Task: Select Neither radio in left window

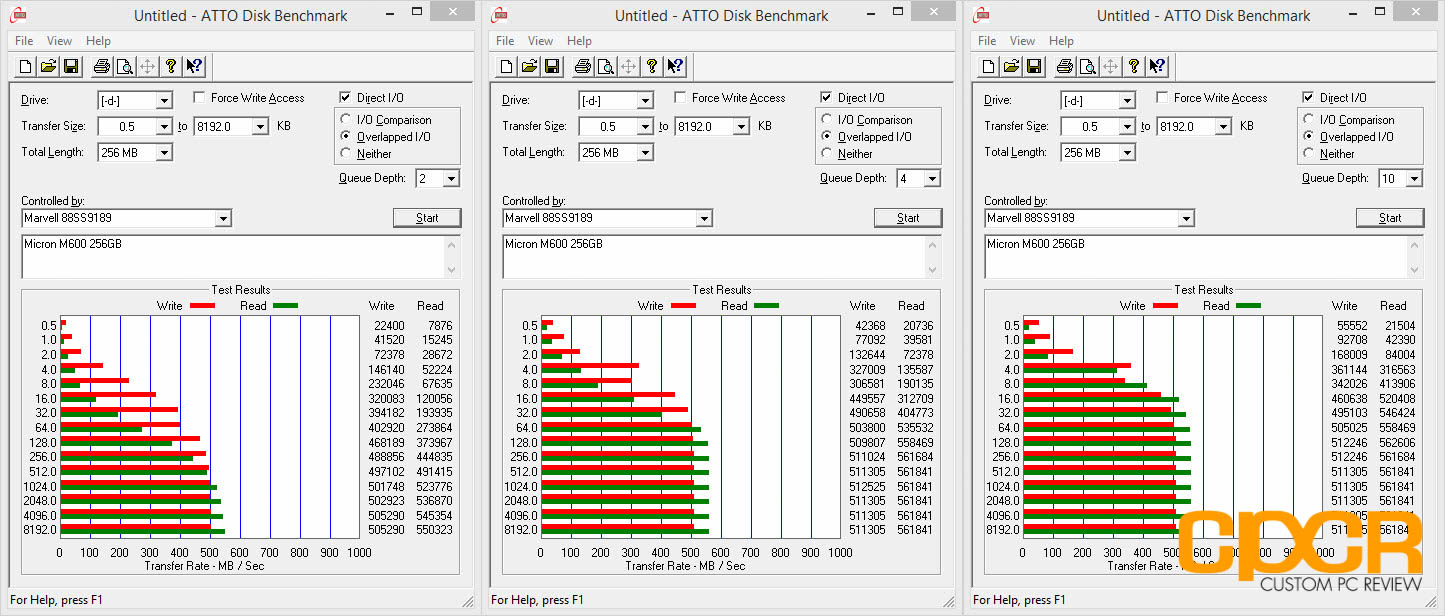Action: click(347, 154)
